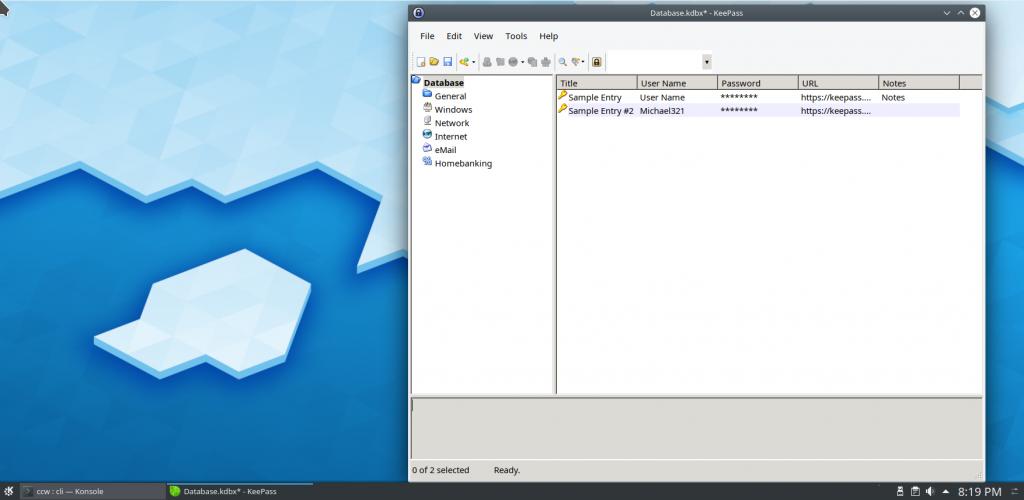Select the eMail group in tree

(445, 150)
